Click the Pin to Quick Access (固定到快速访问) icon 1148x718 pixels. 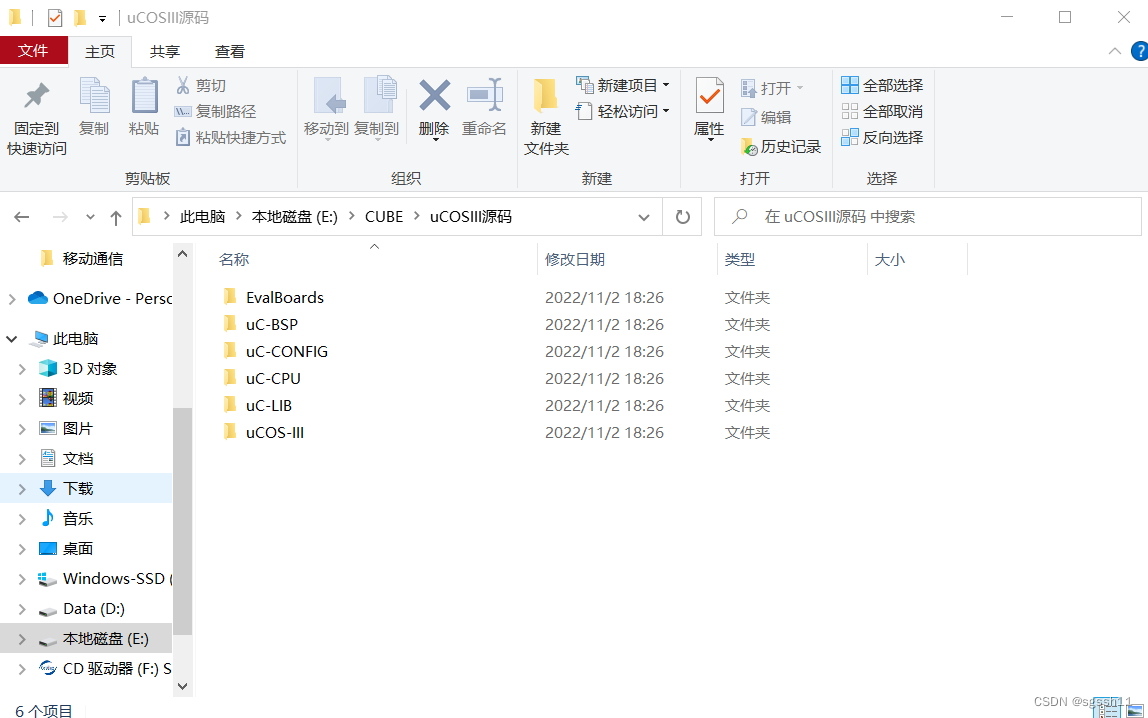pyautogui.click(x=36, y=97)
